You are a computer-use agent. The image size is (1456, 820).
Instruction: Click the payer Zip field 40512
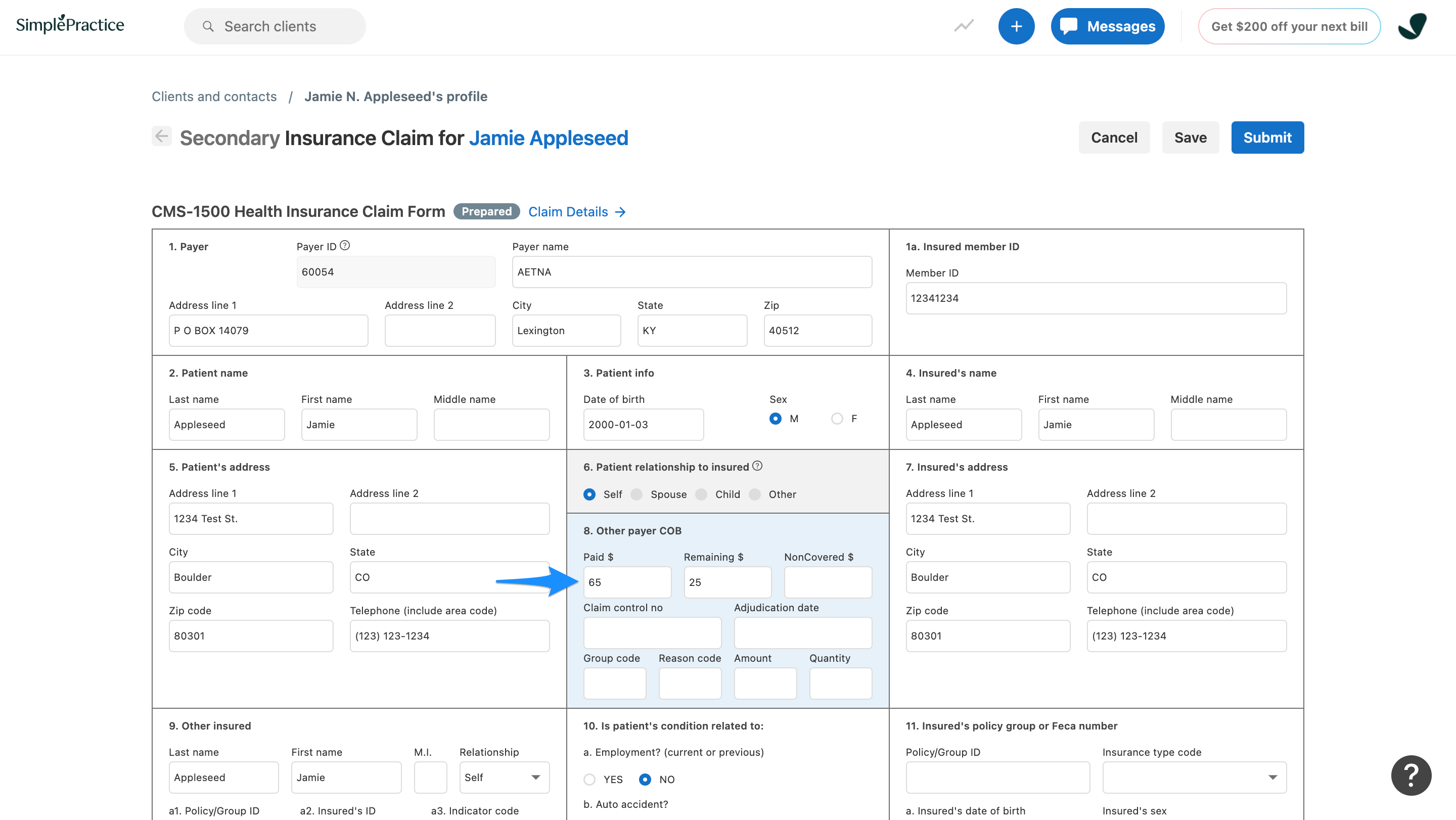817,331
